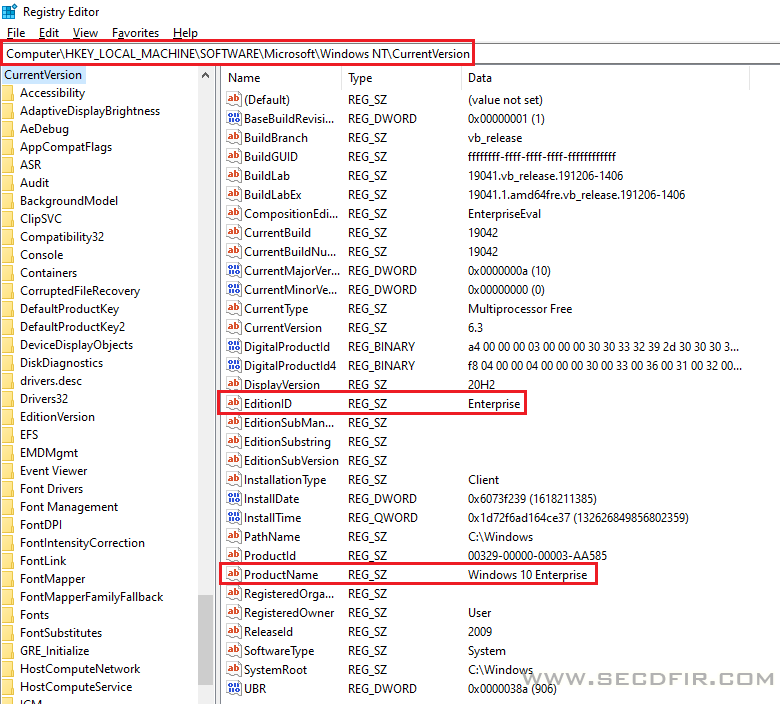The image size is (780, 704).
Task: Click the tree pane scrollbar thumb
Action: point(205,640)
